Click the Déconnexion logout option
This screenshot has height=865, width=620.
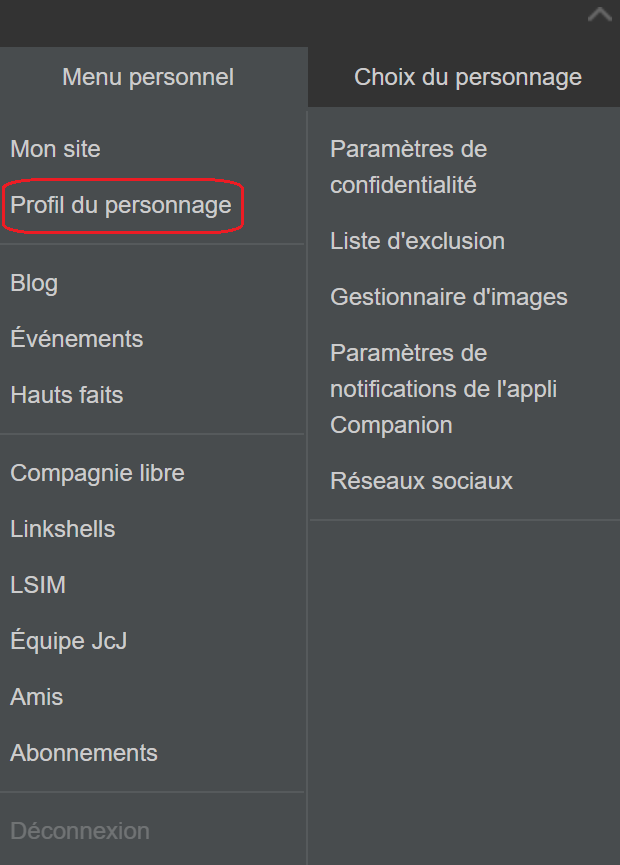pyautogui.click(x=80, y=831)
